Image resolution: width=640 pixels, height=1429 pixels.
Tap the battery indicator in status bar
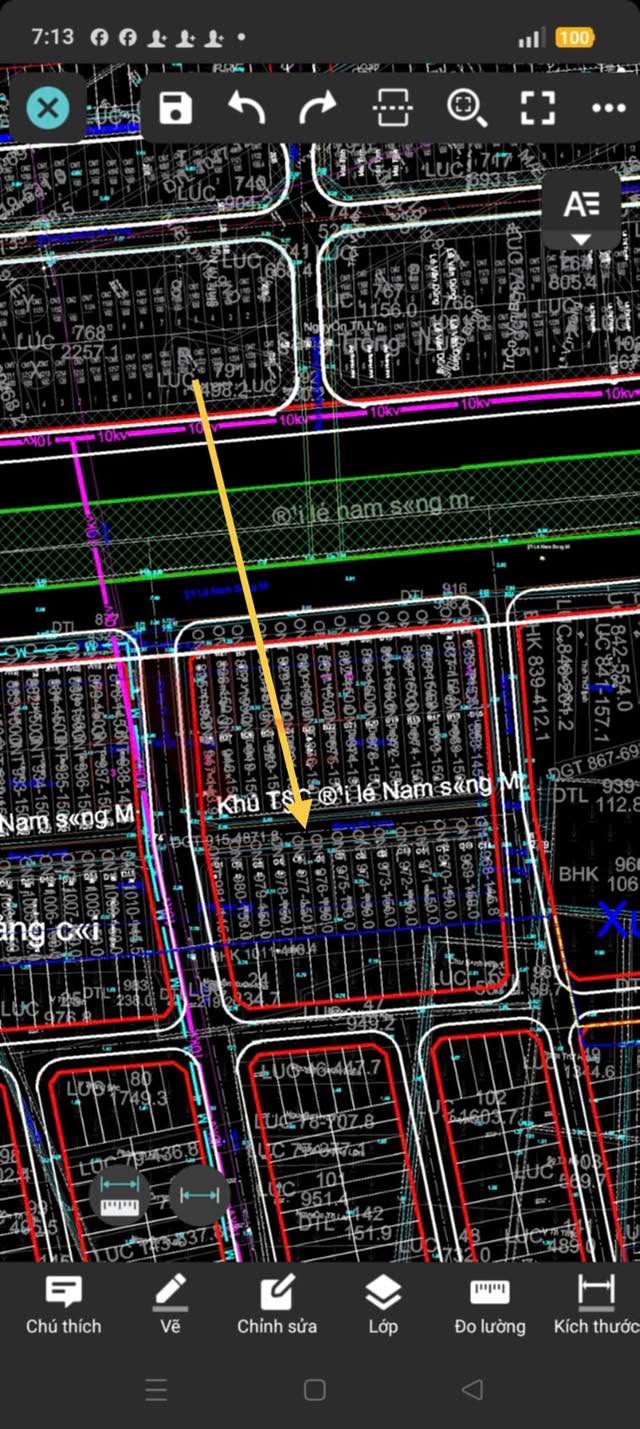(x=574, y=38)
